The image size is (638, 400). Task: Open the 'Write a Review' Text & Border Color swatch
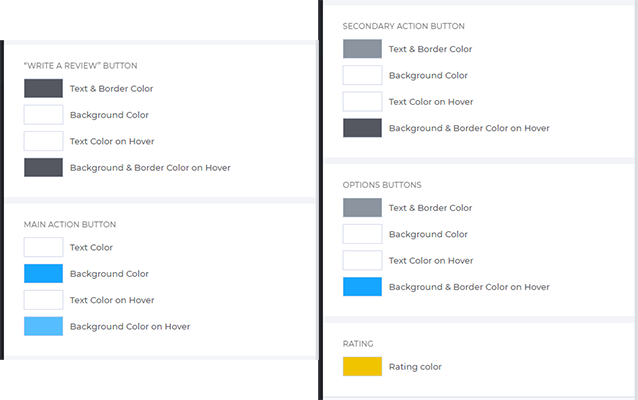(x=44, y=88)
